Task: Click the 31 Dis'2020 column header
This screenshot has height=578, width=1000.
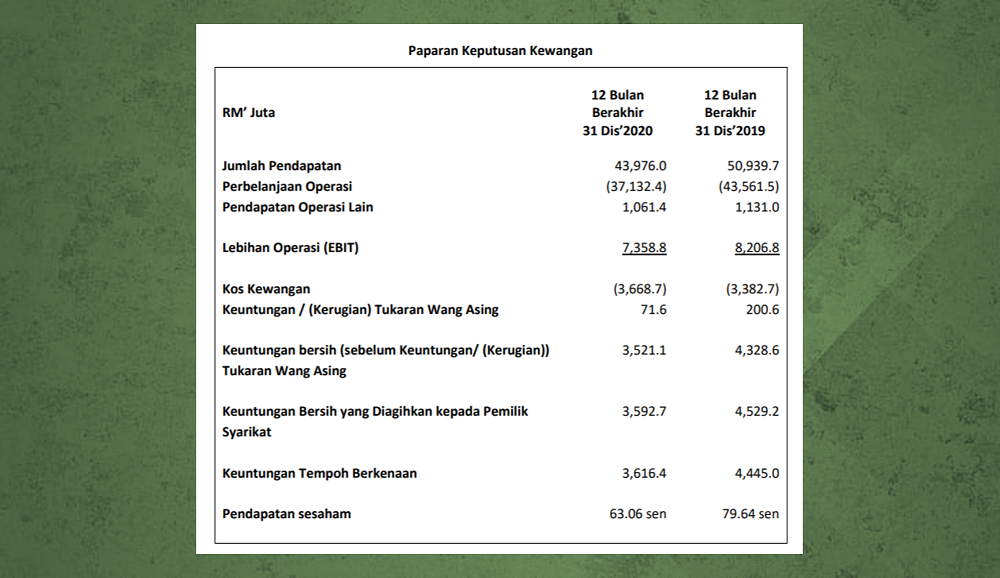Action: (x=617, y=113)
